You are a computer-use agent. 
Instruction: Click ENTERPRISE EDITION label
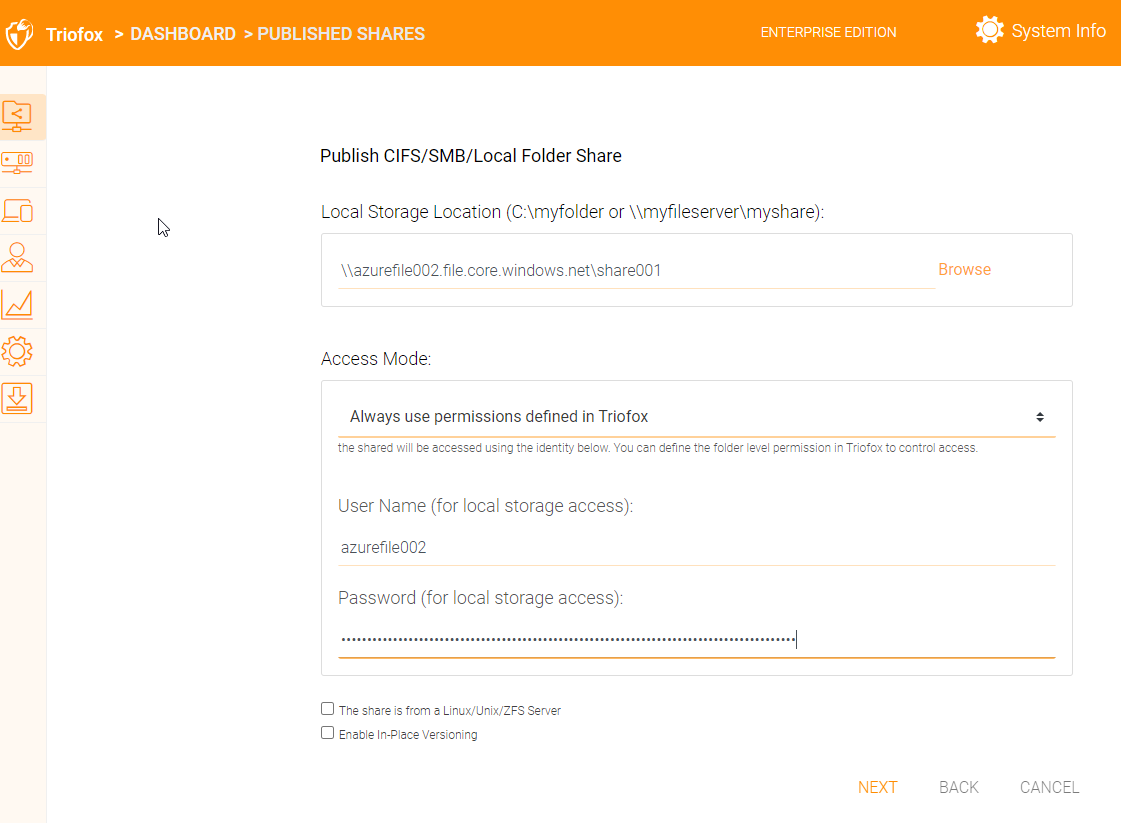click(x=828, y=32)
